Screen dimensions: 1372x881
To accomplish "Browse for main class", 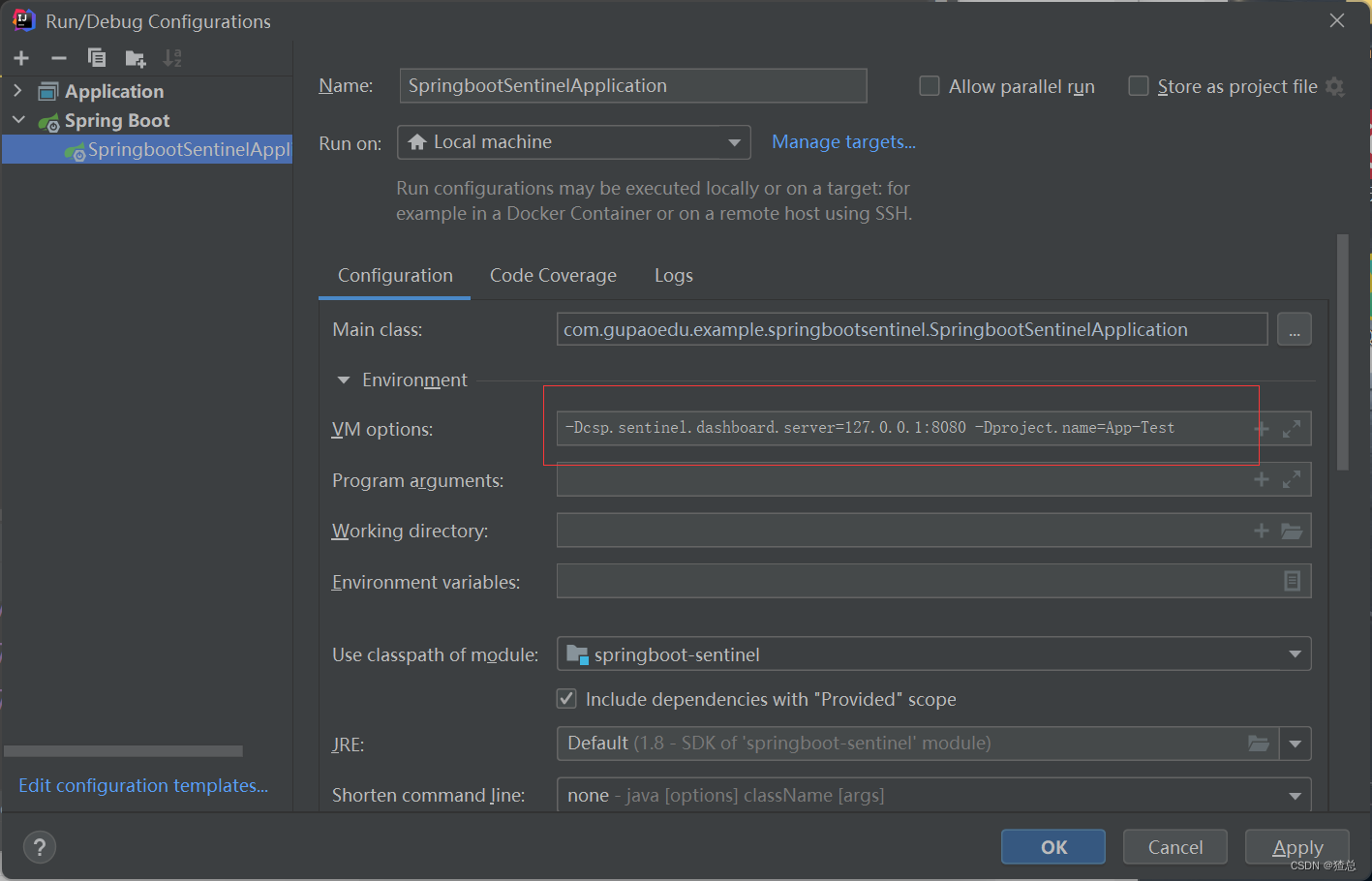I will click(1295, 330).
